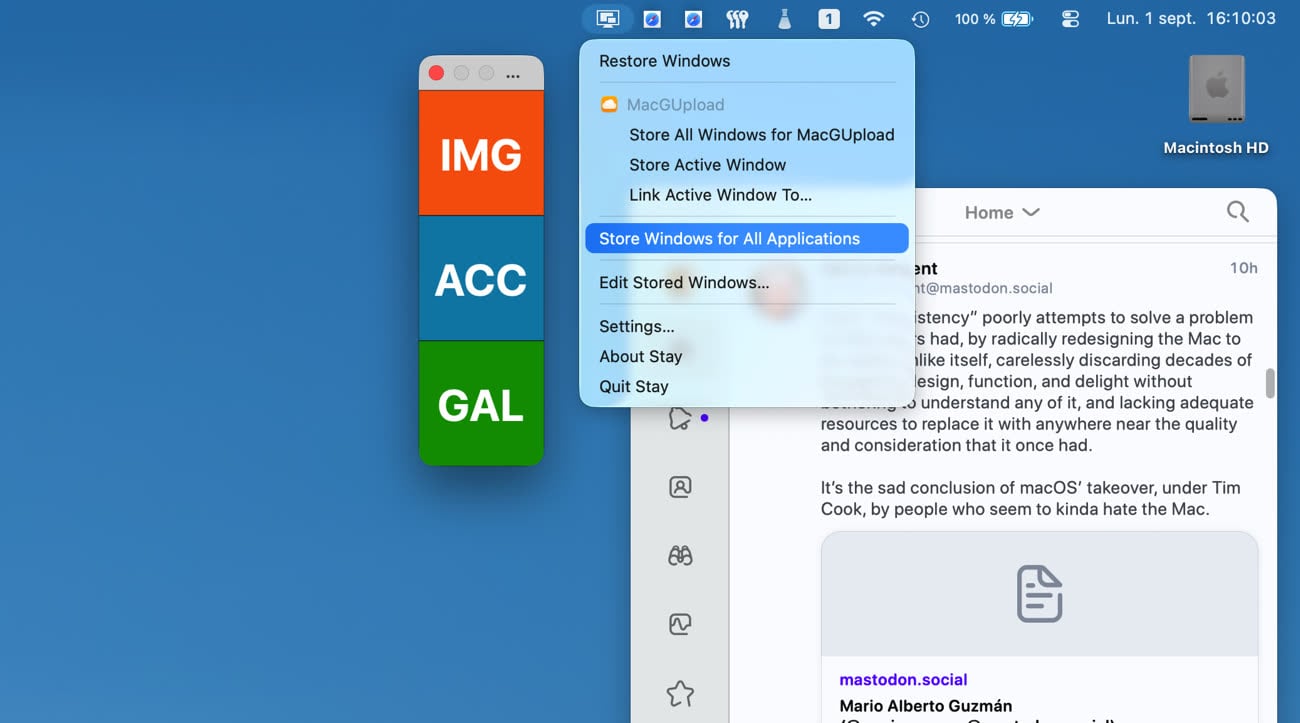Open the binoculars explore icon in the sidebar

coord(680,556)
